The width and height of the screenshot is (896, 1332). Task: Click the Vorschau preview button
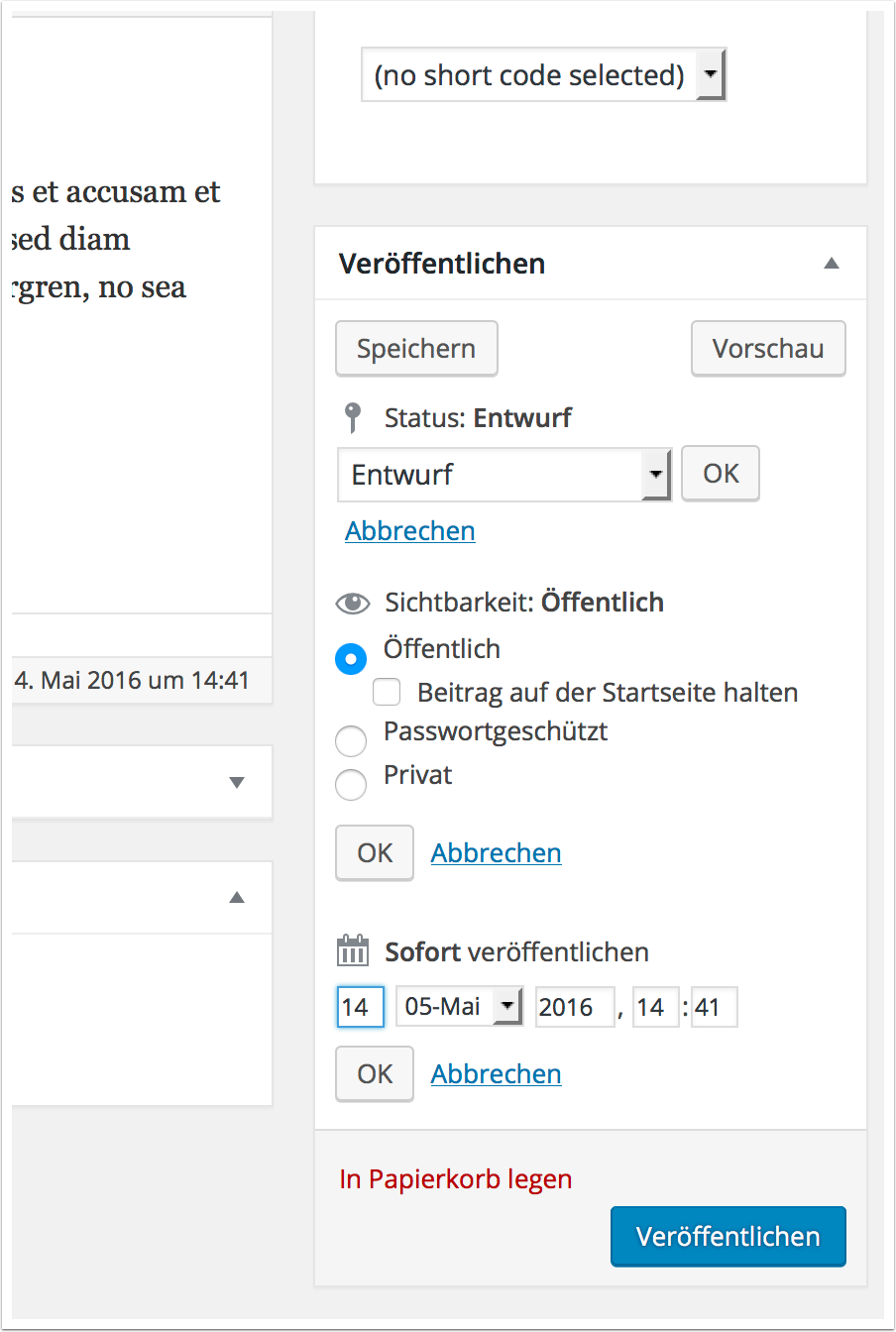click(x=768, y=349)
